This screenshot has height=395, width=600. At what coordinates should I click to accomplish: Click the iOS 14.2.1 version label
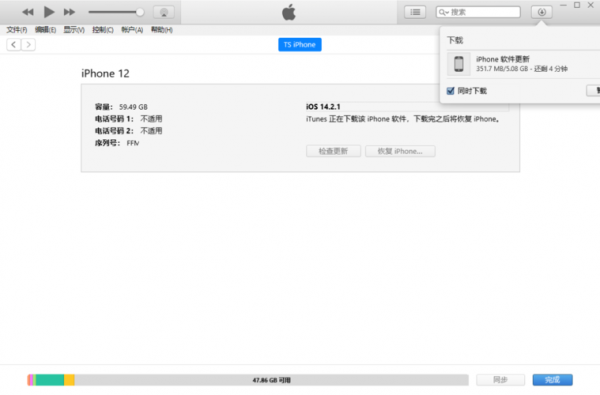(323, 107)
